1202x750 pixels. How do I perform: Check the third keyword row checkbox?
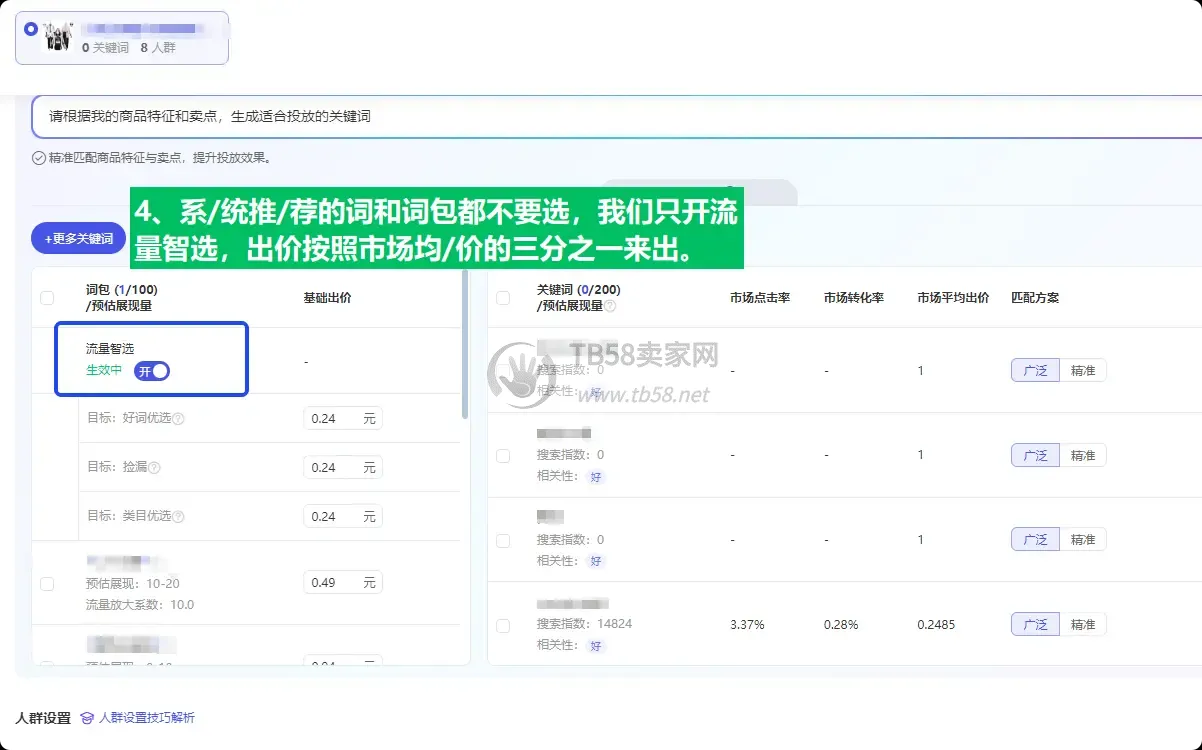click(503, 541)
